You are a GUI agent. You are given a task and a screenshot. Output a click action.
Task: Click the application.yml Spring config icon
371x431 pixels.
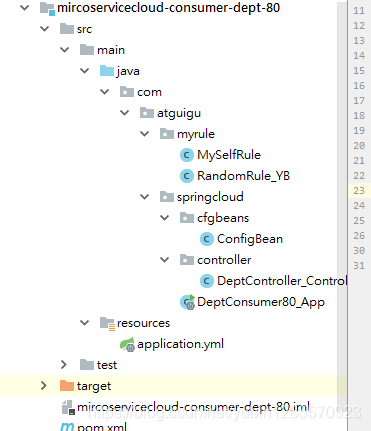pos(127,344)
